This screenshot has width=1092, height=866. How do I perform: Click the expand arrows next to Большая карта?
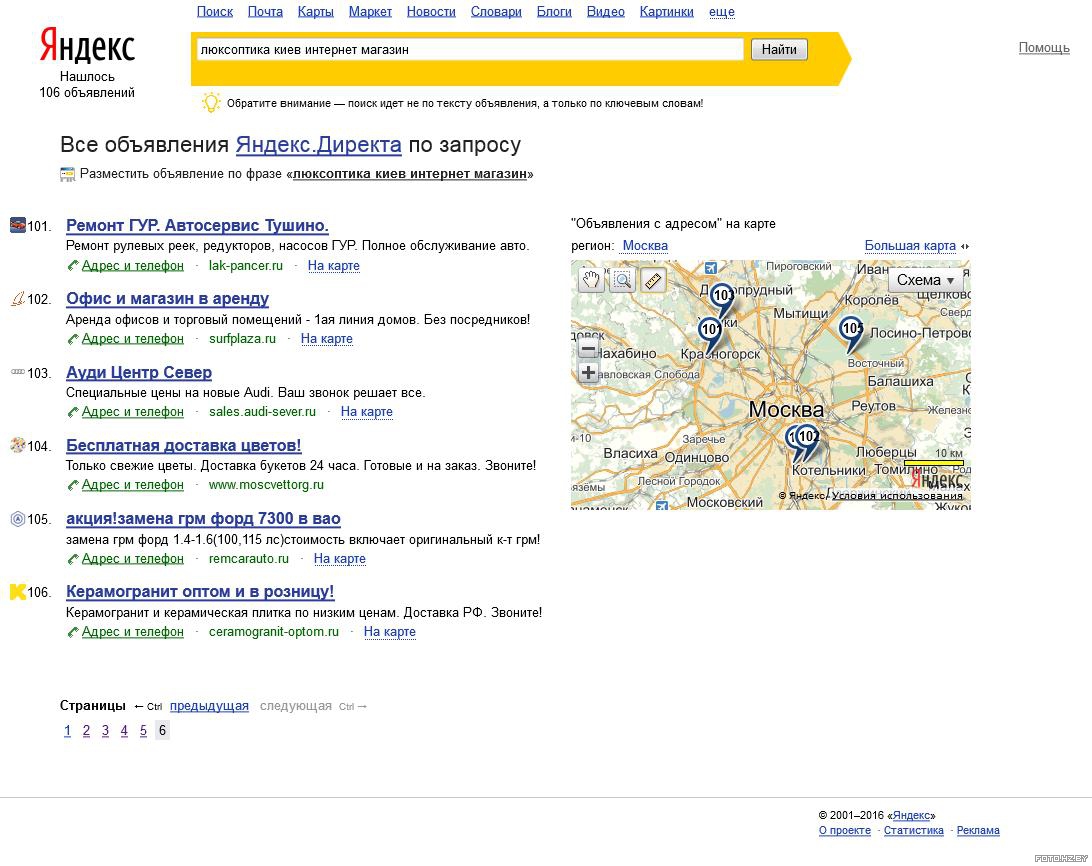pos(965,246)
